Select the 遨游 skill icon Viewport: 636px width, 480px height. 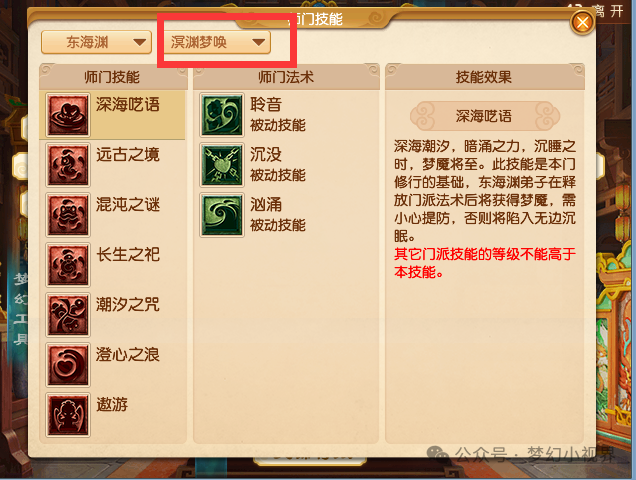point(68,415)
